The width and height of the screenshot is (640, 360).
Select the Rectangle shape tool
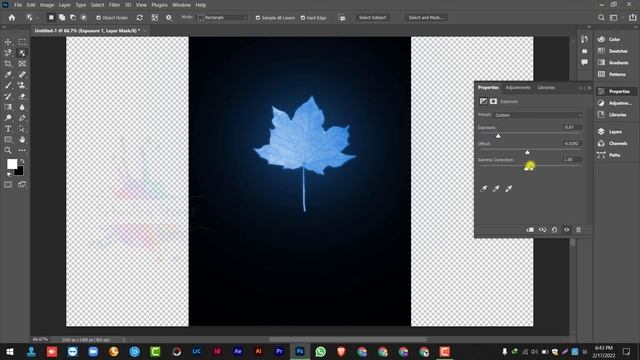(8, 140)
